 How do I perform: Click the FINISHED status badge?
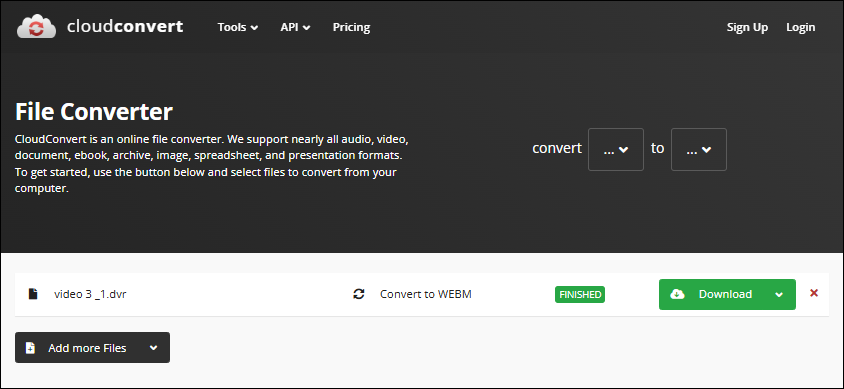(x=580, y=294)
